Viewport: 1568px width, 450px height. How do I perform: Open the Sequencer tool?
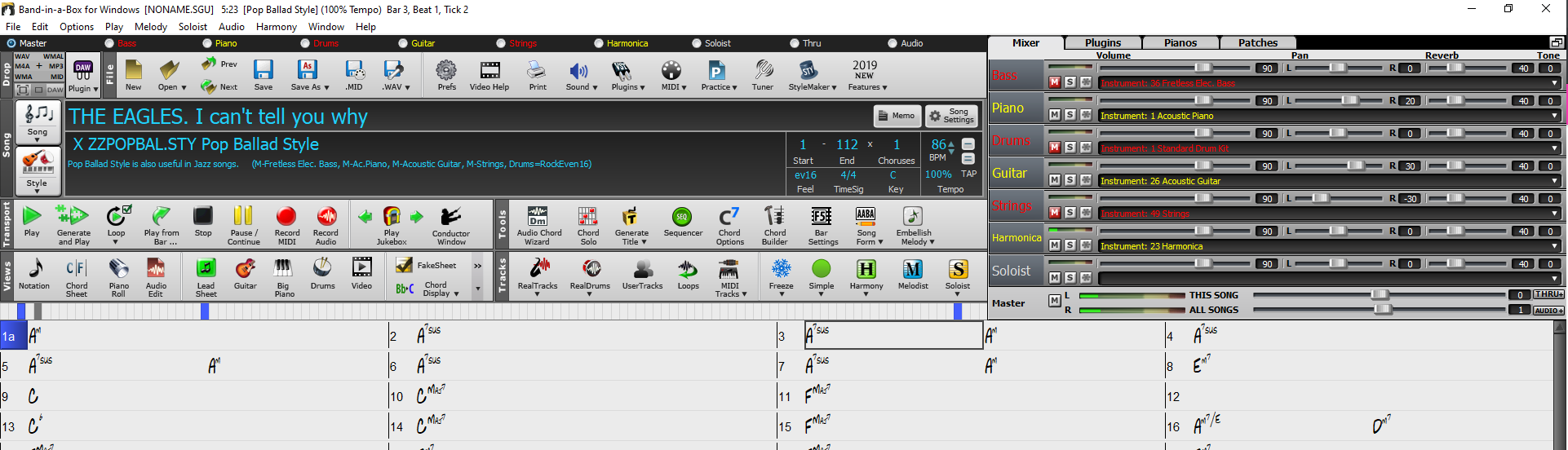(x=683, y=221)
